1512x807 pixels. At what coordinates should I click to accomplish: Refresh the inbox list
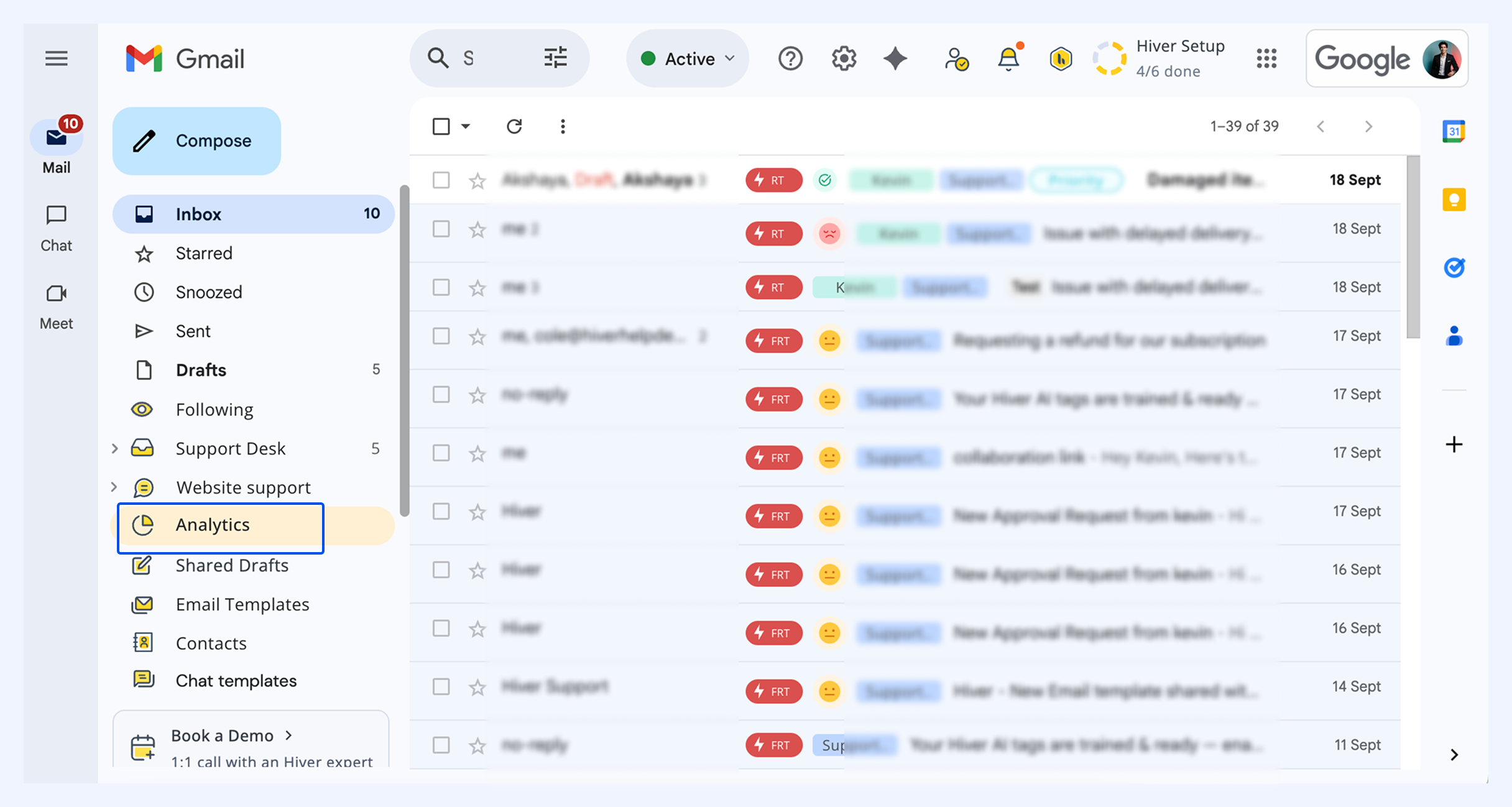[x=514, y=126]
